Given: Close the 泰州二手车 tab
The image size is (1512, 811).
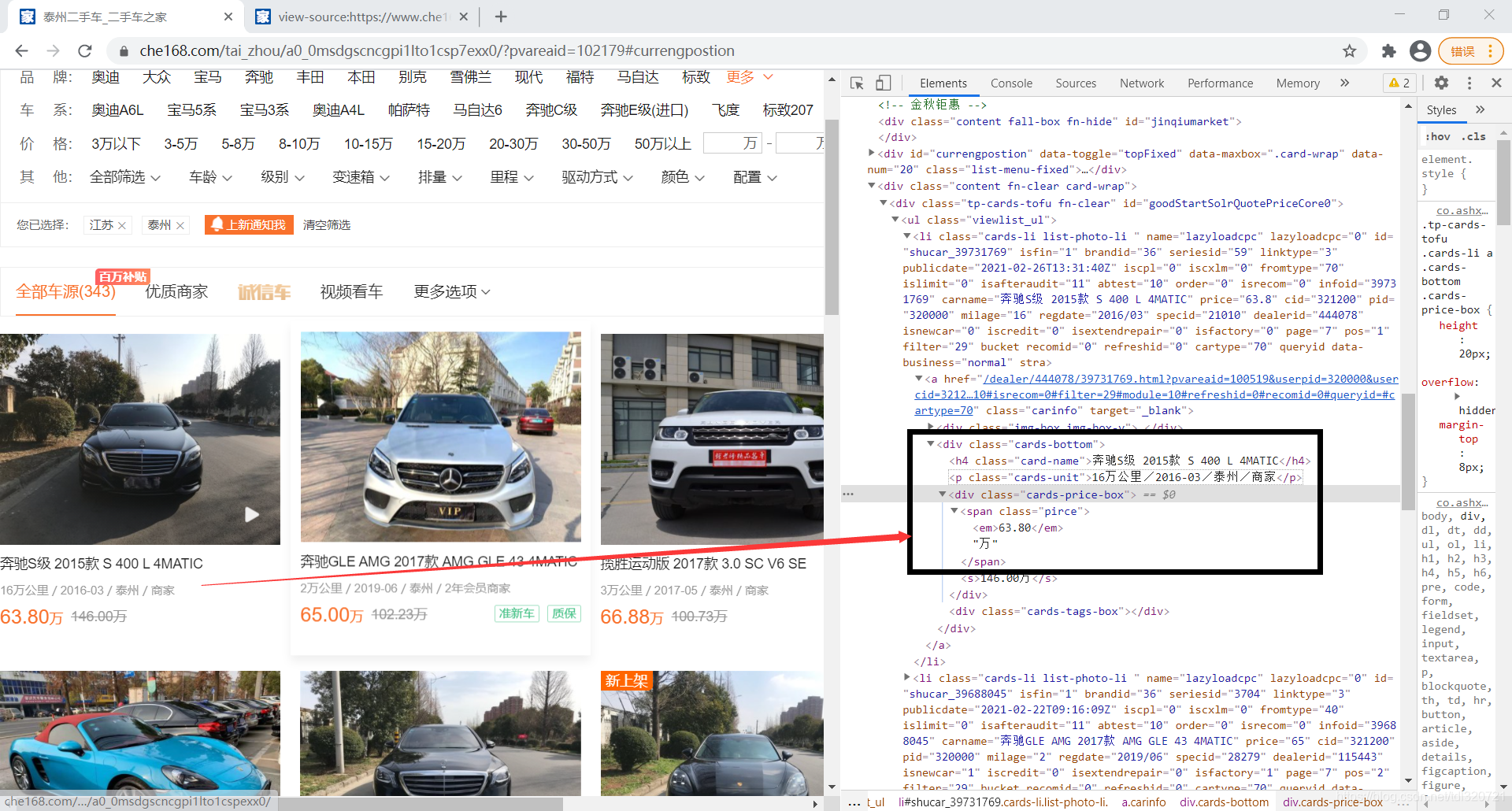Looking at the screenshot, I should coord(228,17).
